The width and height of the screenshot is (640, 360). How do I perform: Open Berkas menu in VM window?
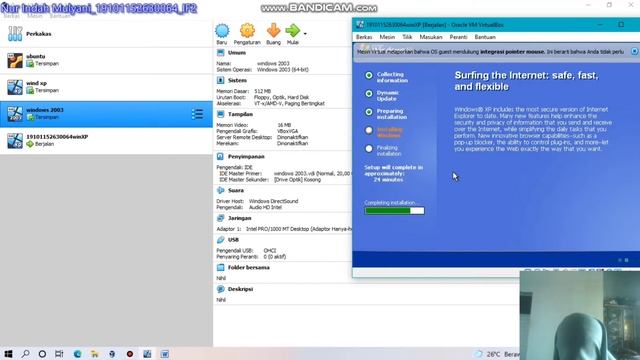coord(364,37)
